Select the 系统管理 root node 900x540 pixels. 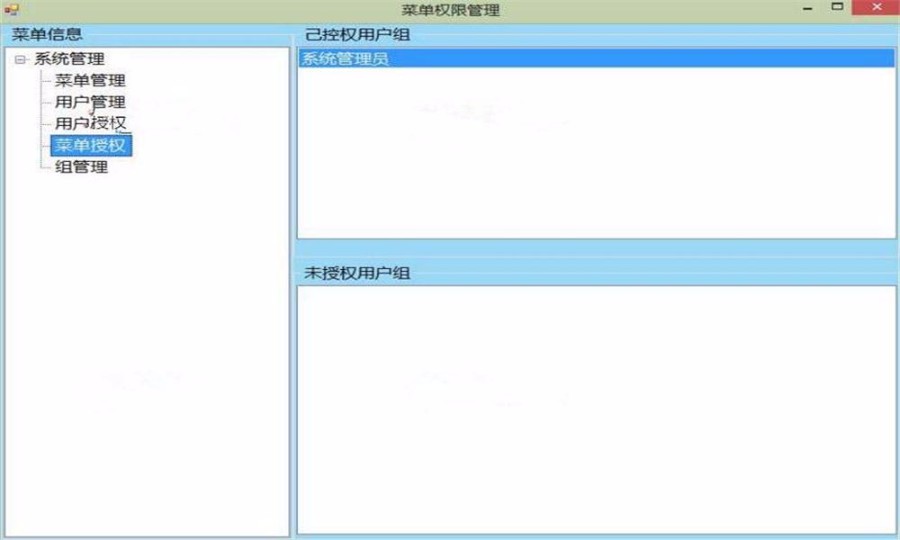[x=69, y=59]
